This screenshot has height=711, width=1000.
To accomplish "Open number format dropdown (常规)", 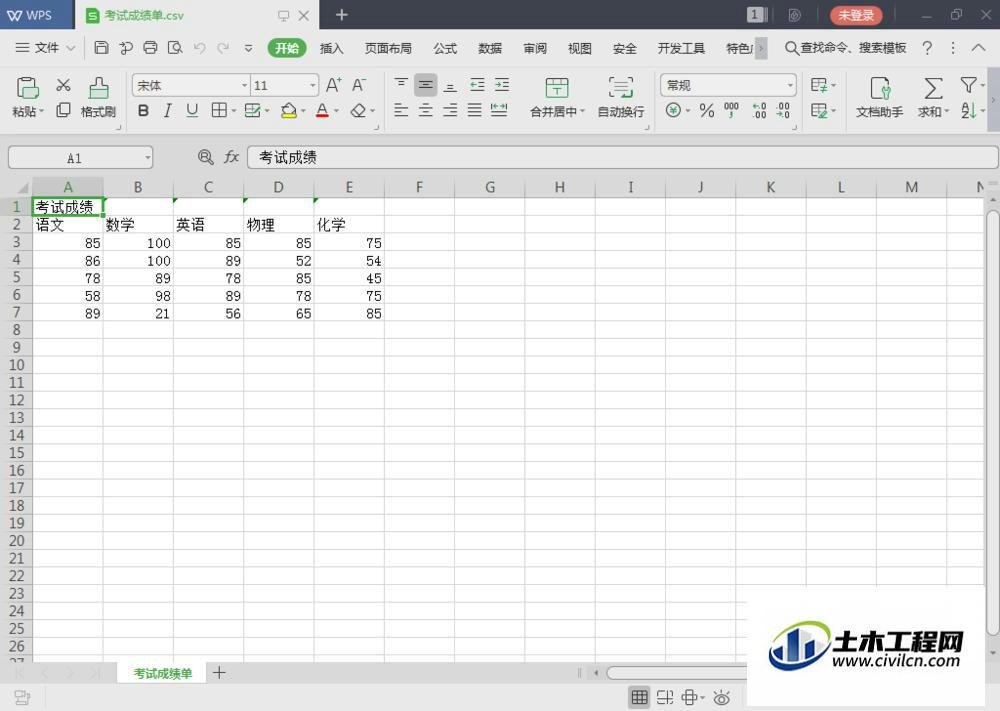I will [790, 85].
